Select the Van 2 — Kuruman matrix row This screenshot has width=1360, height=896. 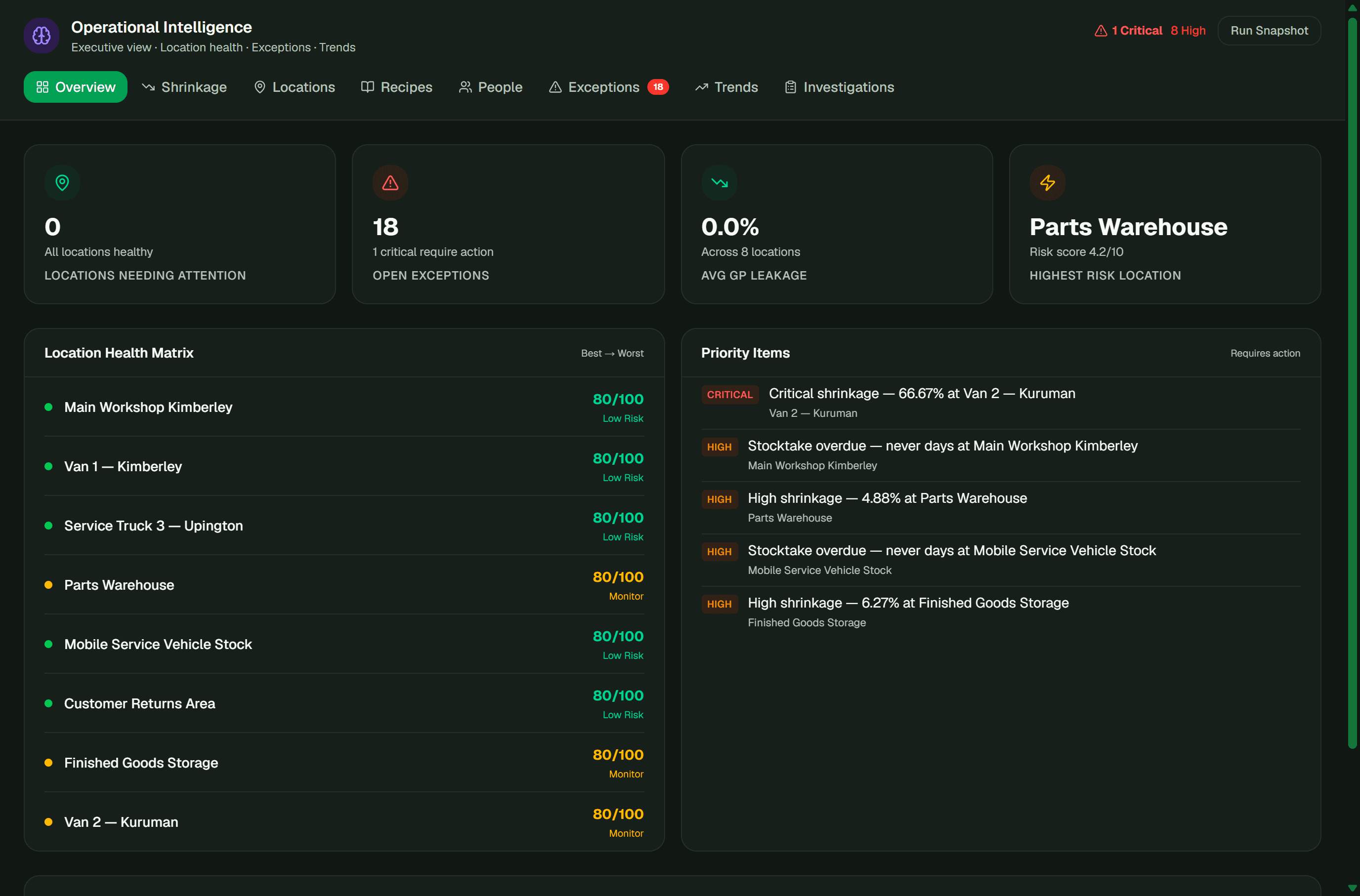(344, 822)
